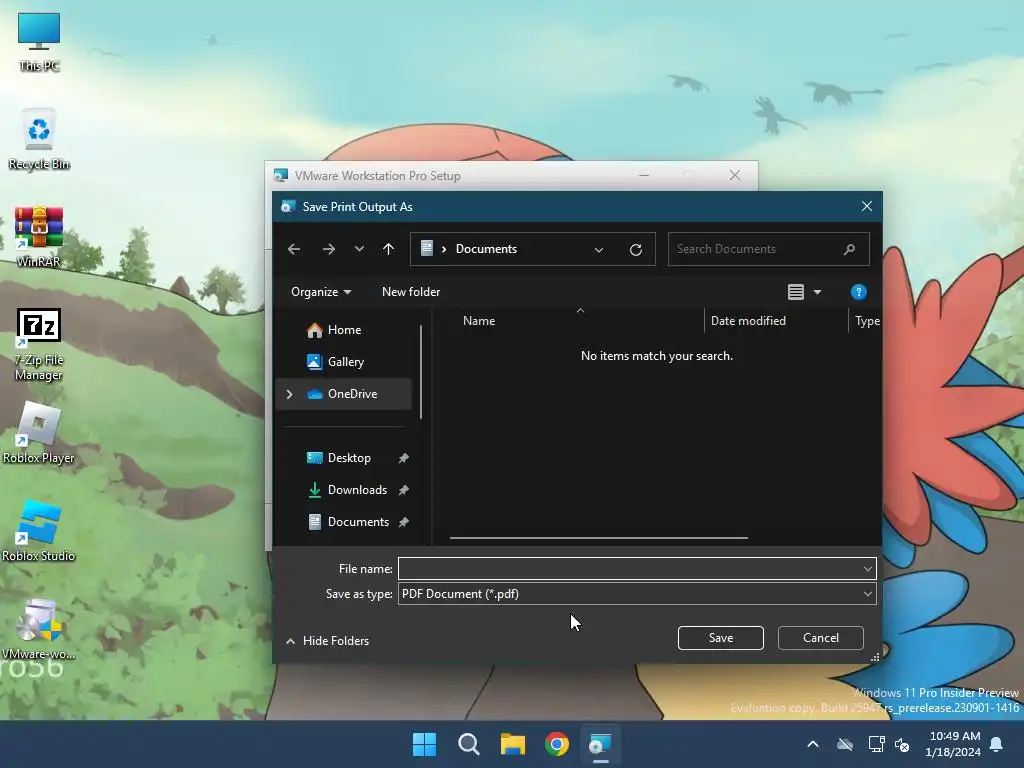Click the File name input field
The width and height of the screenshot is (1024, 768).
(630, 569)
